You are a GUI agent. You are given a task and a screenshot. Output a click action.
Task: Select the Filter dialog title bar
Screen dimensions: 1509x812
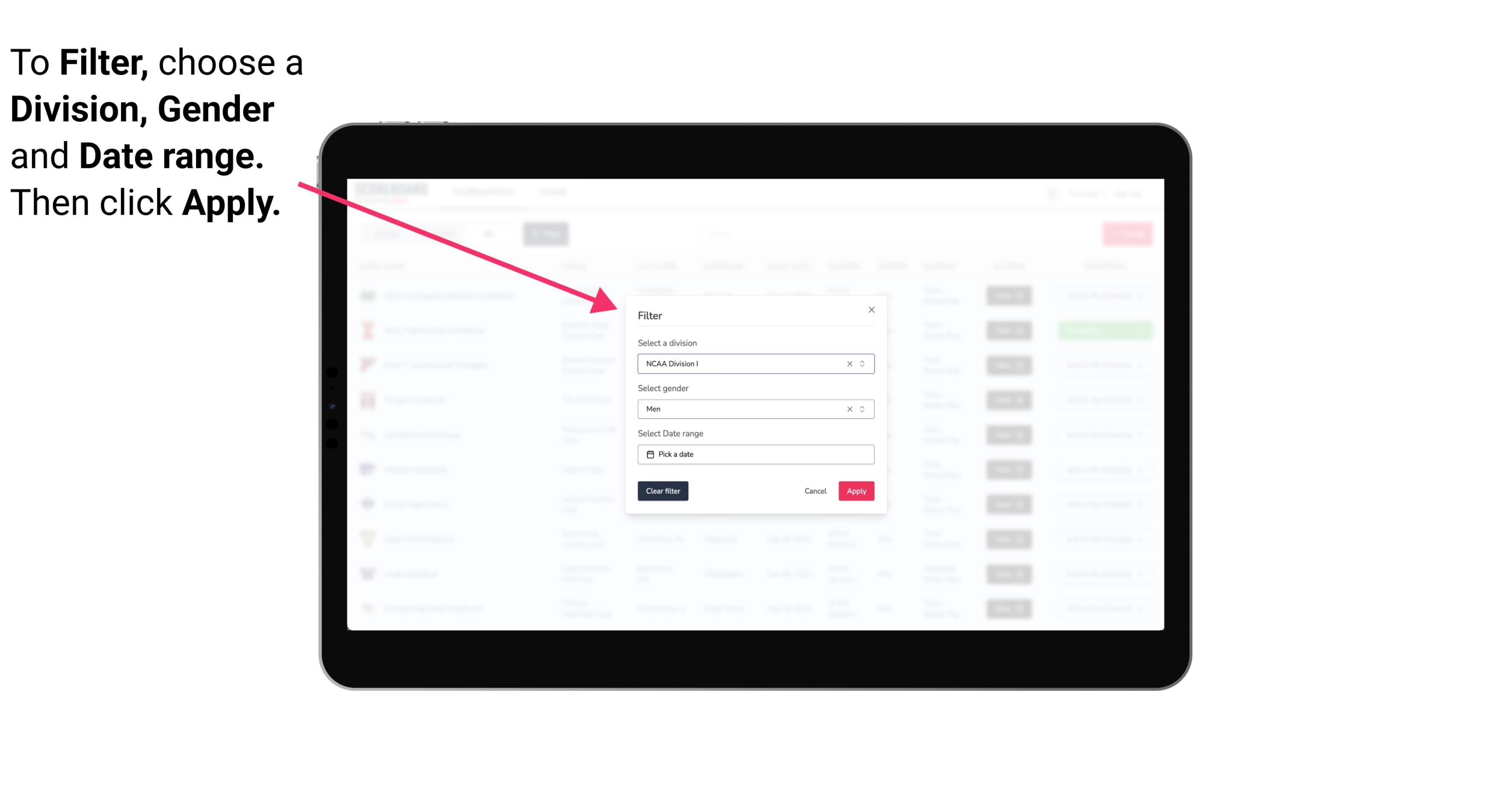click(x=755, y=315)
